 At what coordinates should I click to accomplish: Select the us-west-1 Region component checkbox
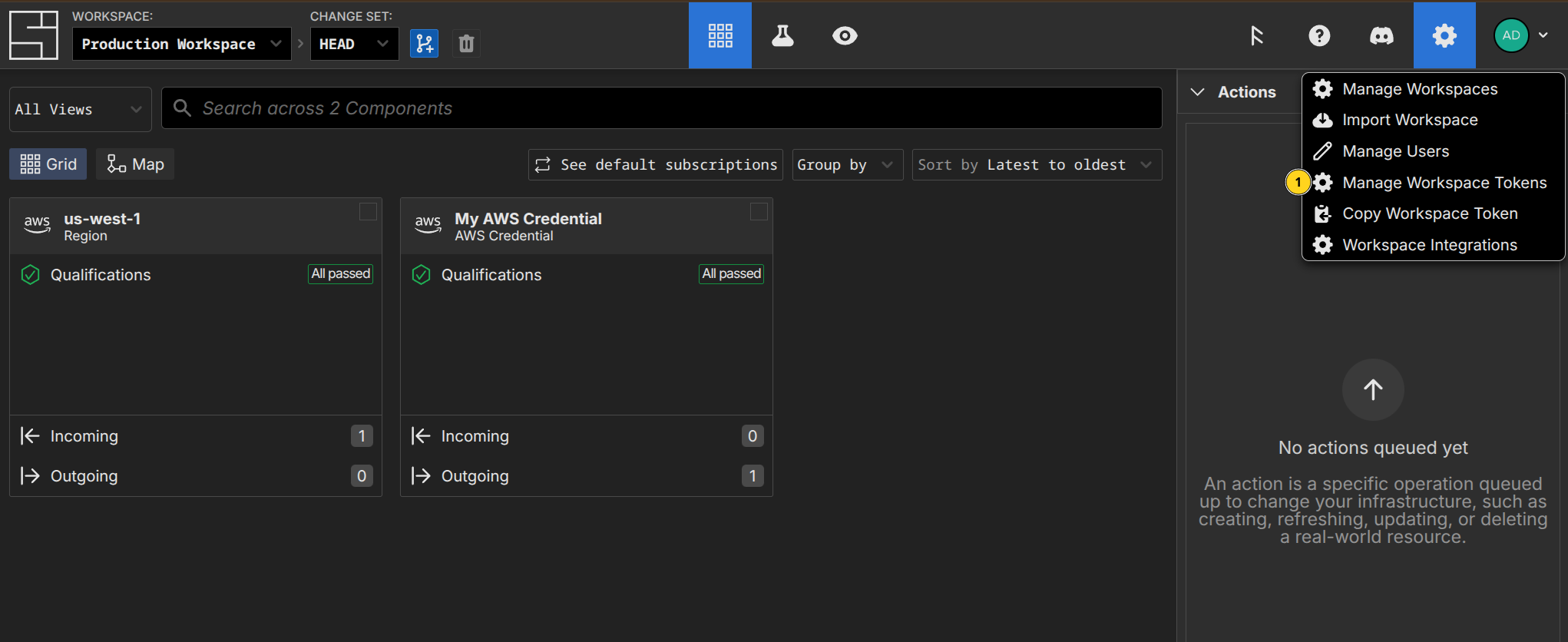(x=368, y=212)
